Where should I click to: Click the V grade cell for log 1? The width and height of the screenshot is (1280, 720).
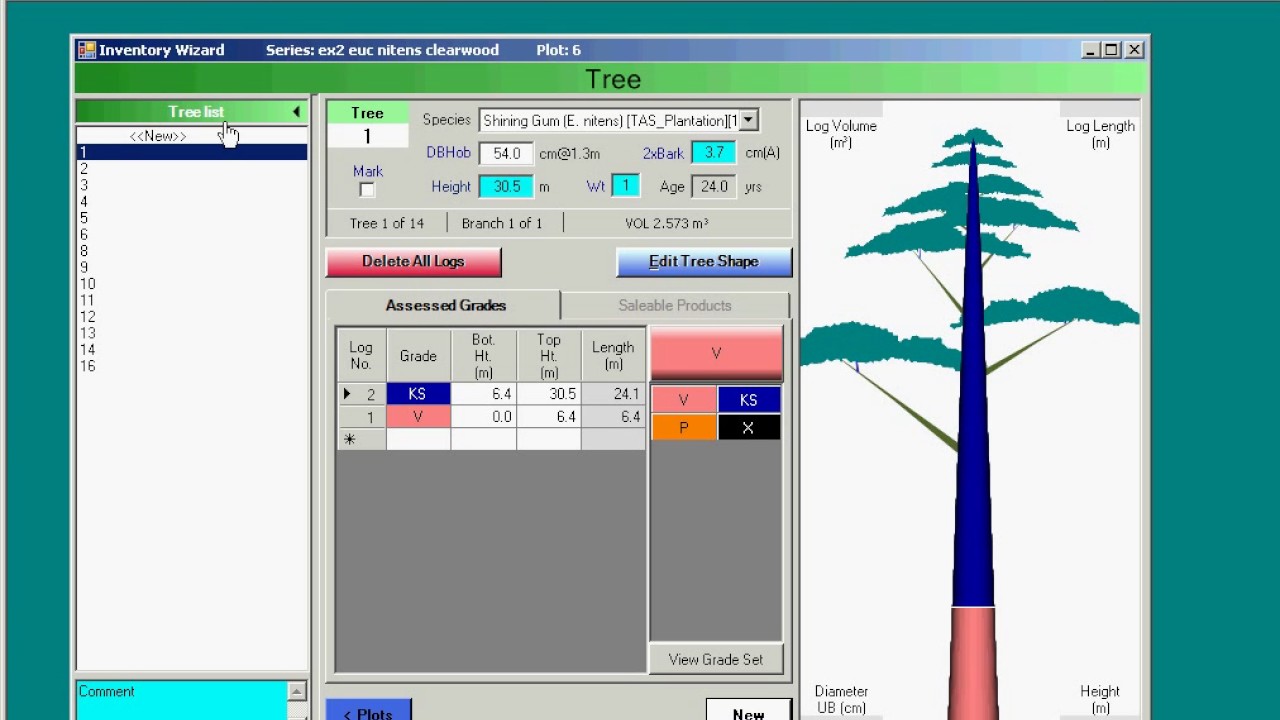click(x=418, y=417)
